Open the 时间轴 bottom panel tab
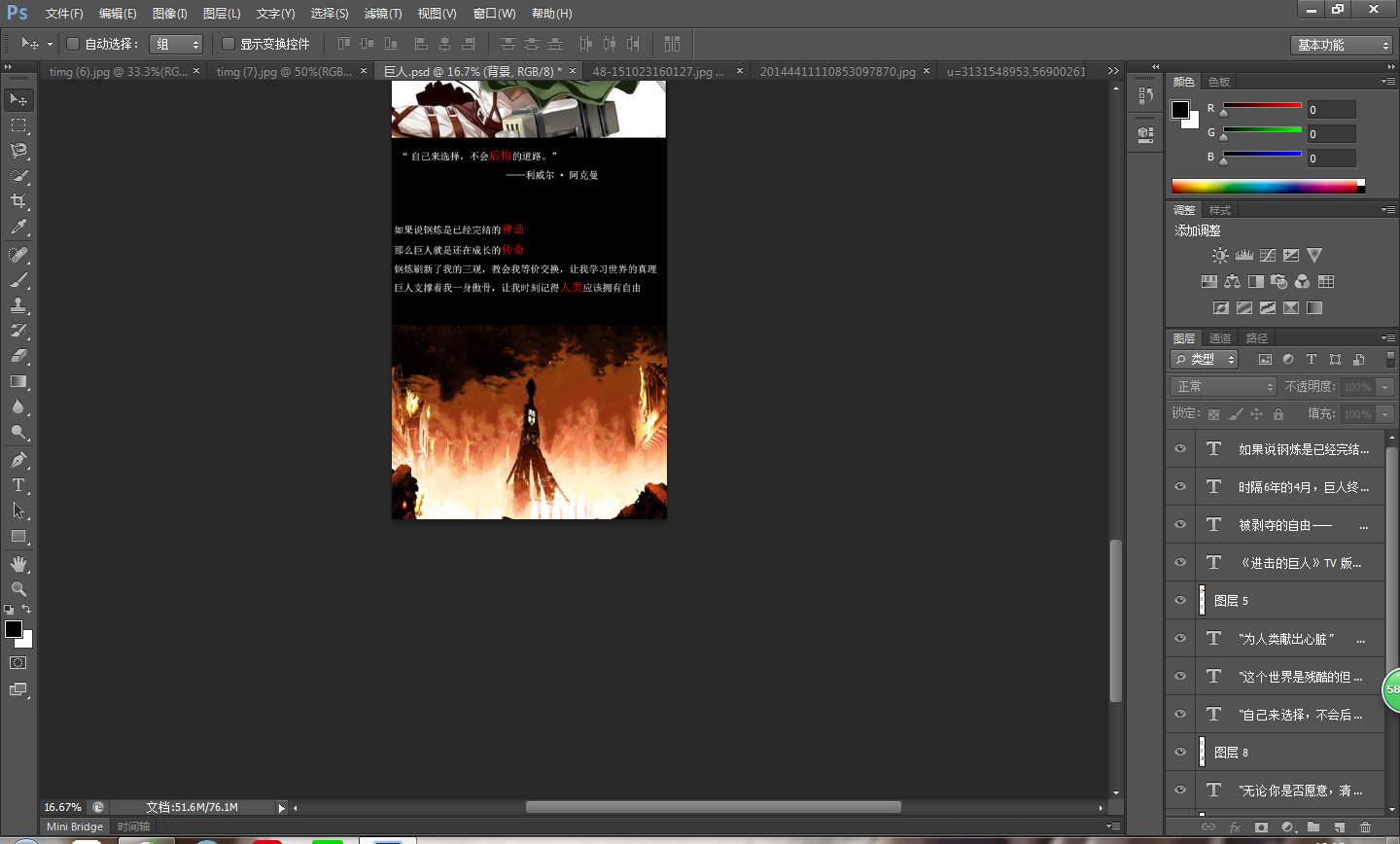Viewport: 1400px width, 844px height. coord(133,826)
